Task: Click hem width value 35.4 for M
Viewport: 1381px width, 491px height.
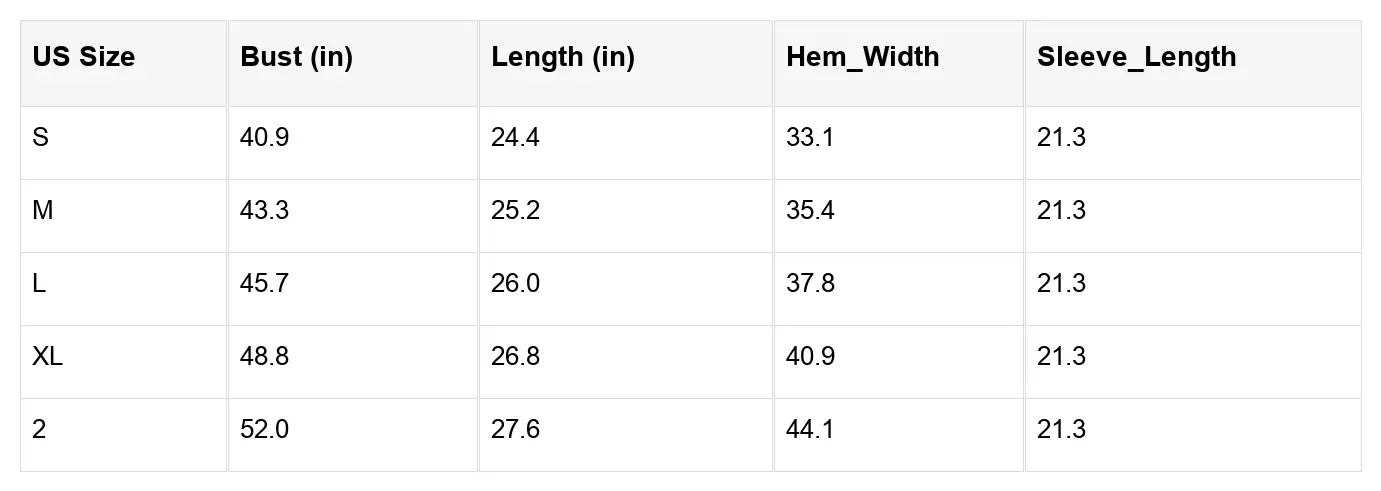Action: (x=810, y=211)
